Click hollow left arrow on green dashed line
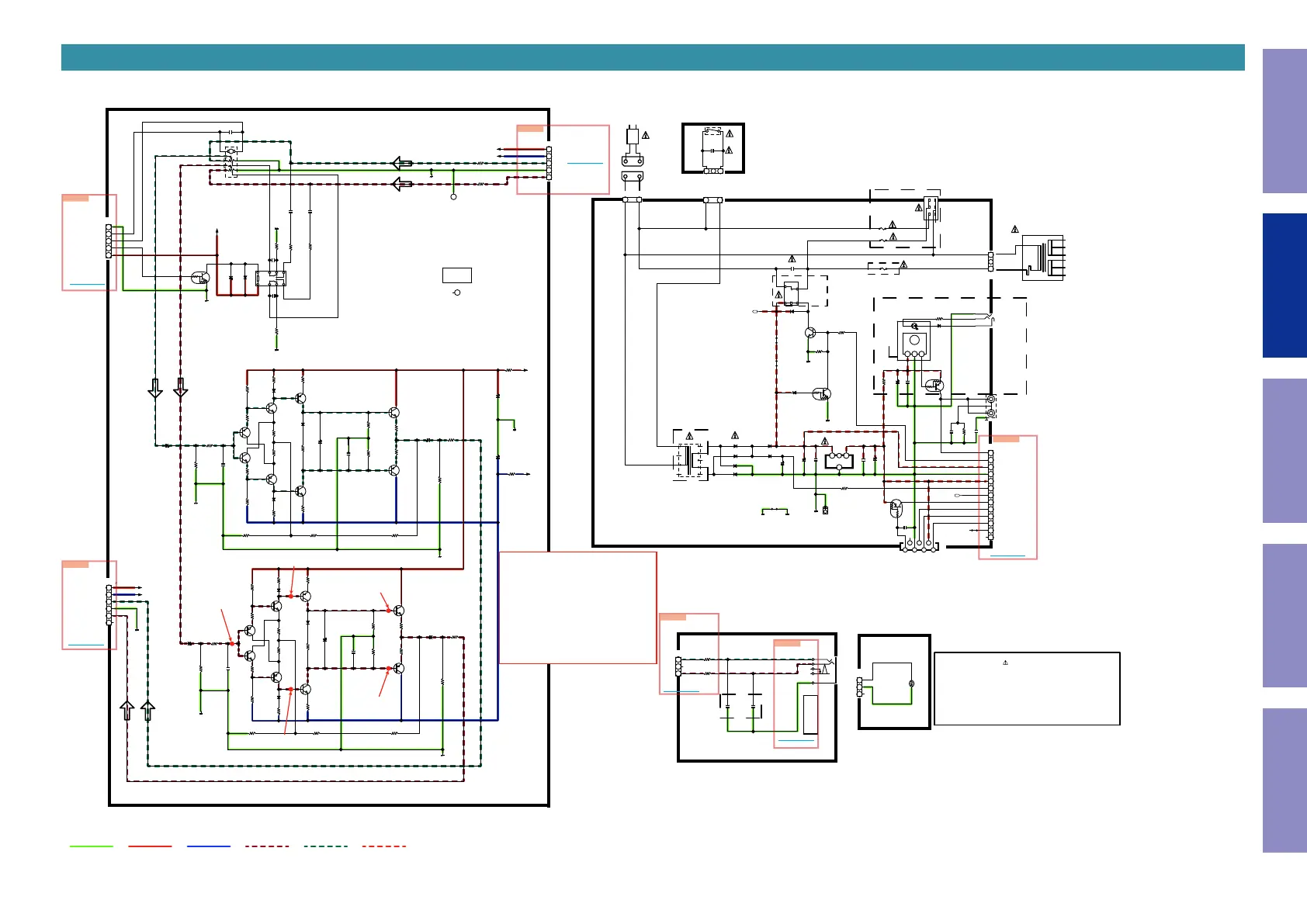 click(x=402, y=163)
